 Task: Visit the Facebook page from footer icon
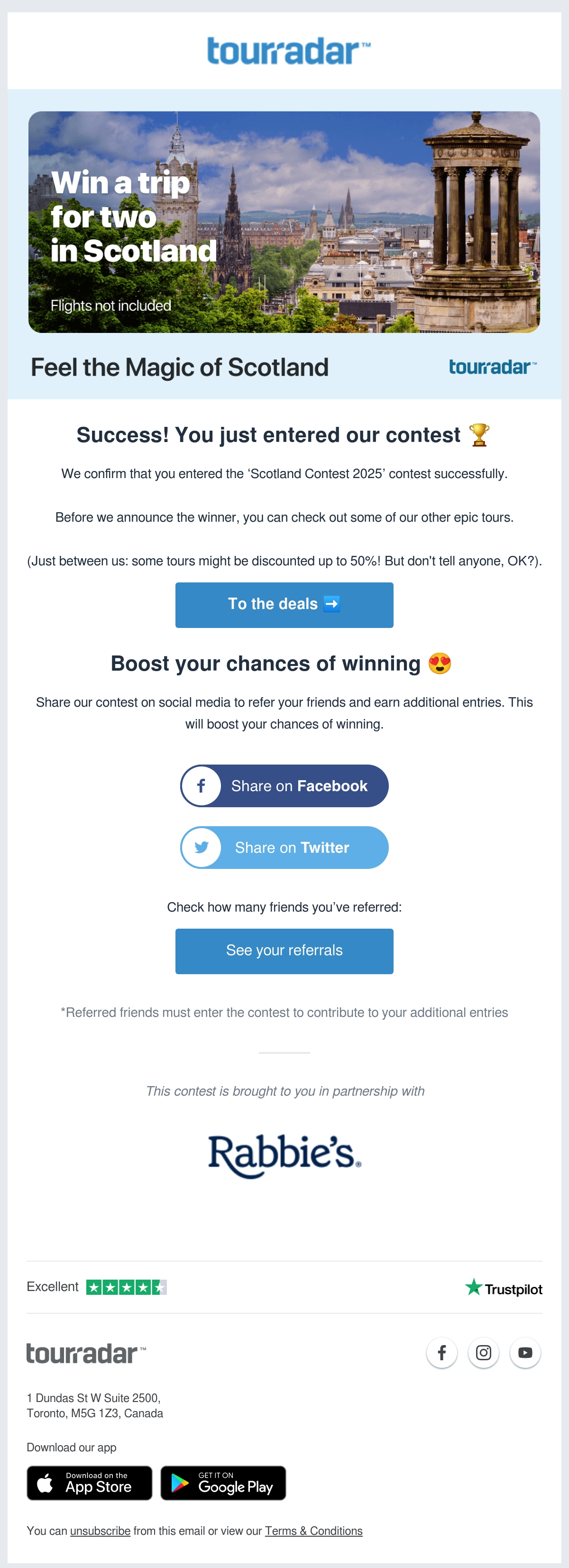point(442,1352)
